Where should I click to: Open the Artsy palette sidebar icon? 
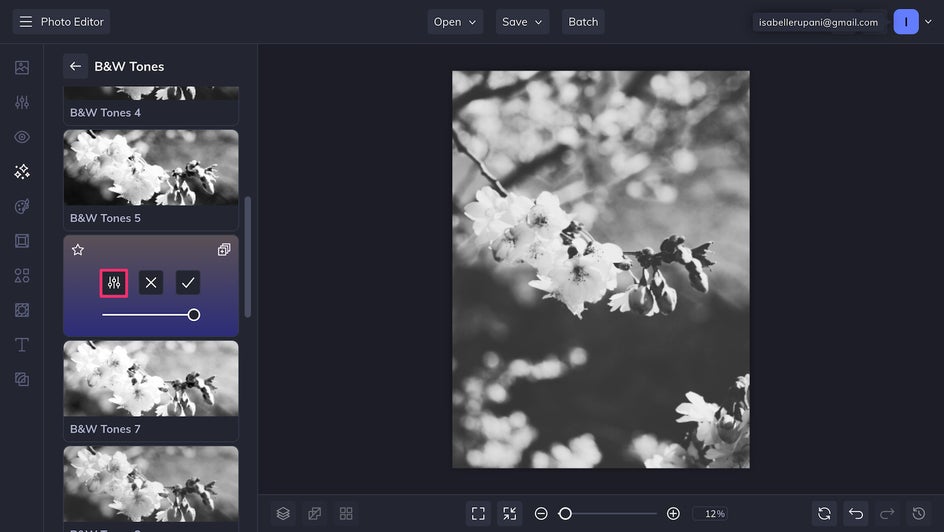pos(22,206)
